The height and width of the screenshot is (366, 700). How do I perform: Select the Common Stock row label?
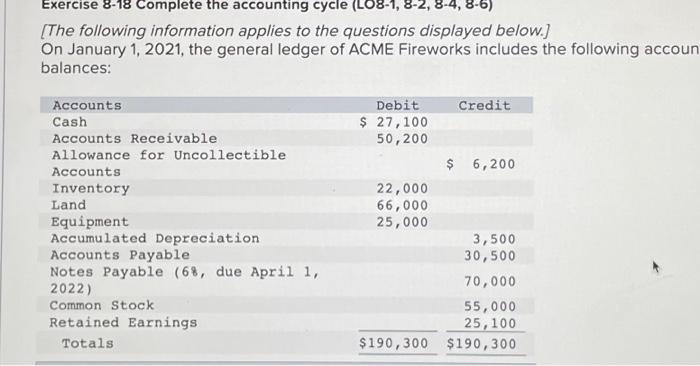click(x=102, y=306)
